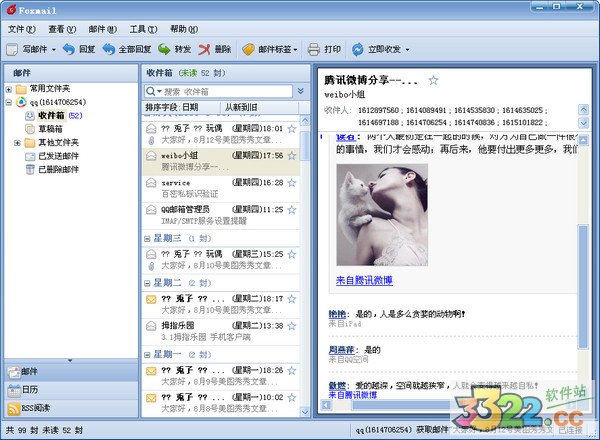600x440 pixels.
Task: Toggle star on weibo小组 17:56 mail
Action: click(x=292, y=156)
